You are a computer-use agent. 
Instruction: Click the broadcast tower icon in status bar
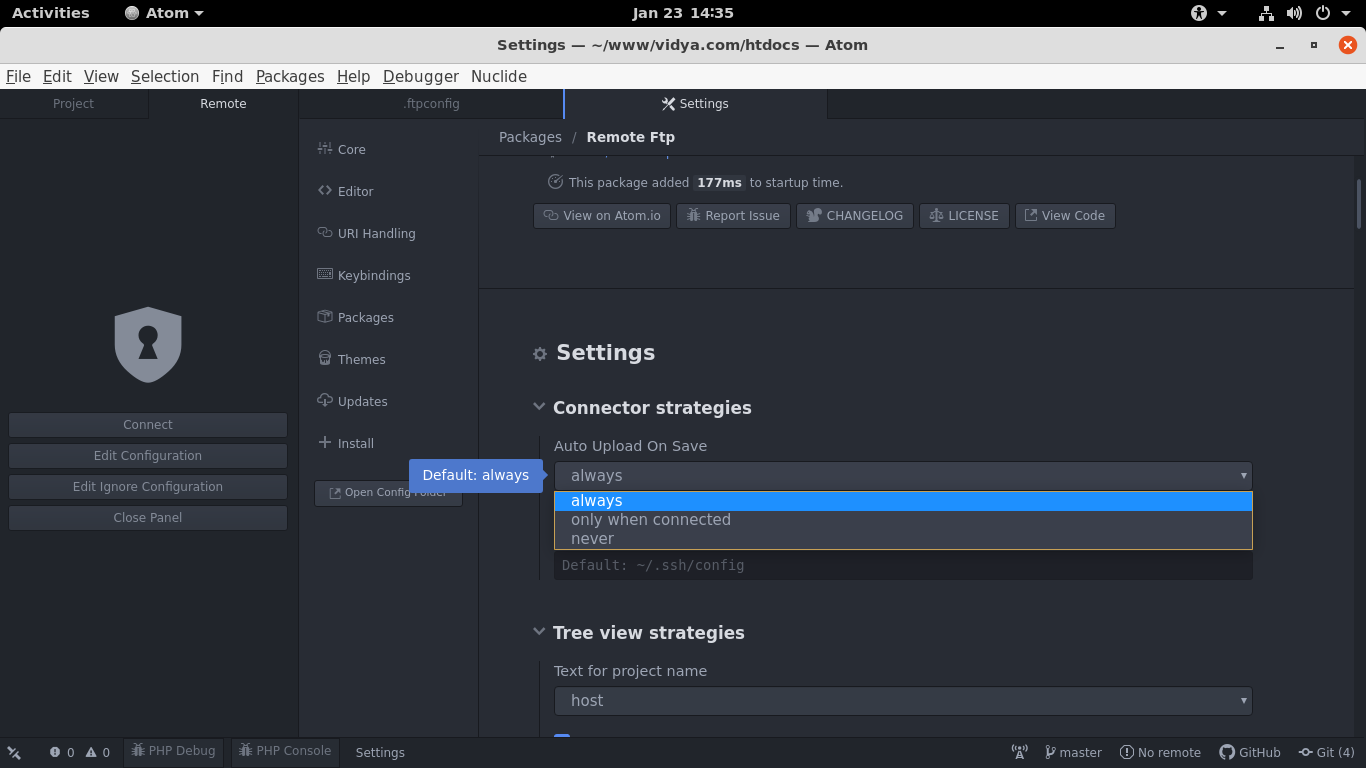(1020, 752)
